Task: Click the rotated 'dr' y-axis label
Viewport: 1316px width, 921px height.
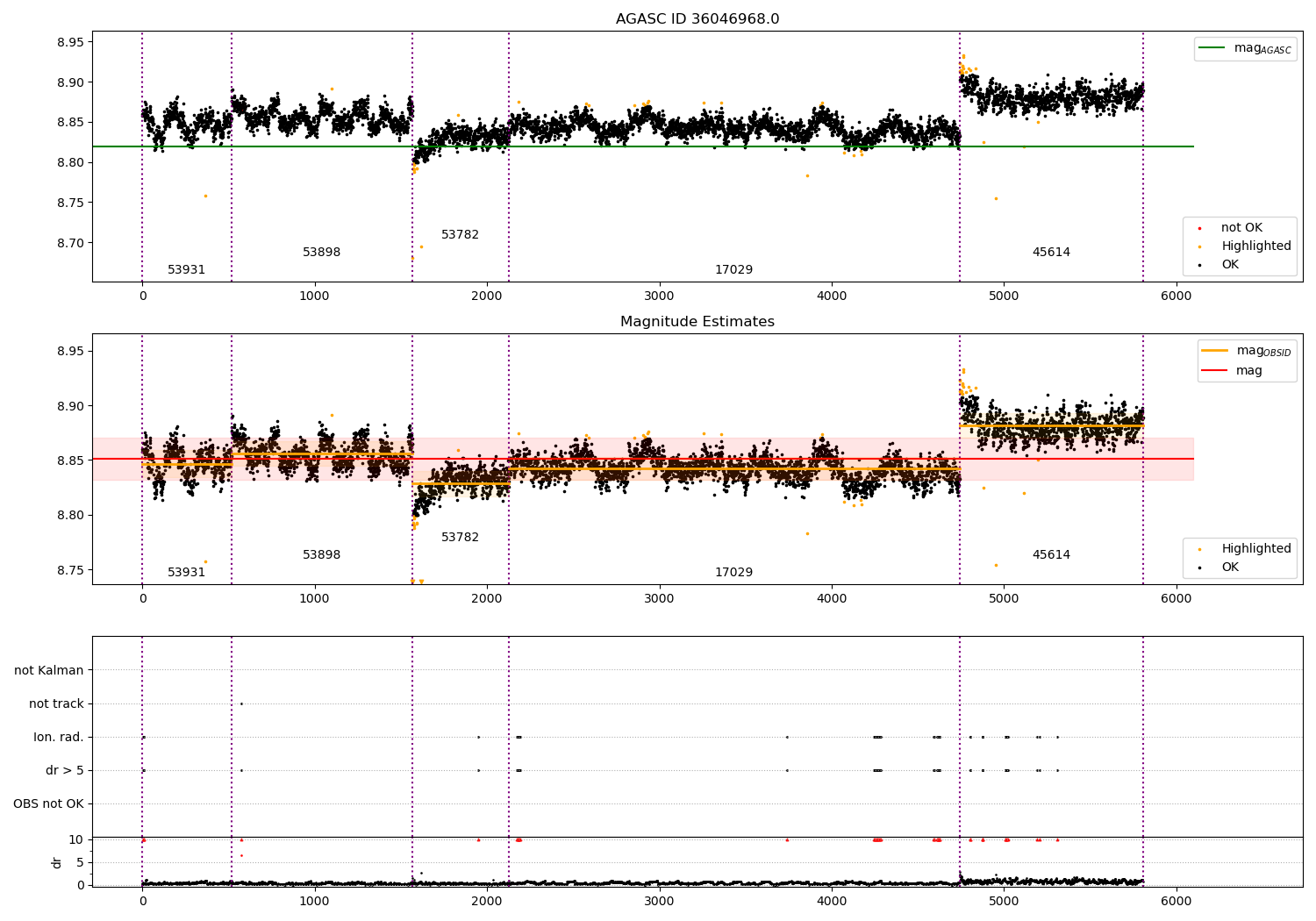Action: 57,862
